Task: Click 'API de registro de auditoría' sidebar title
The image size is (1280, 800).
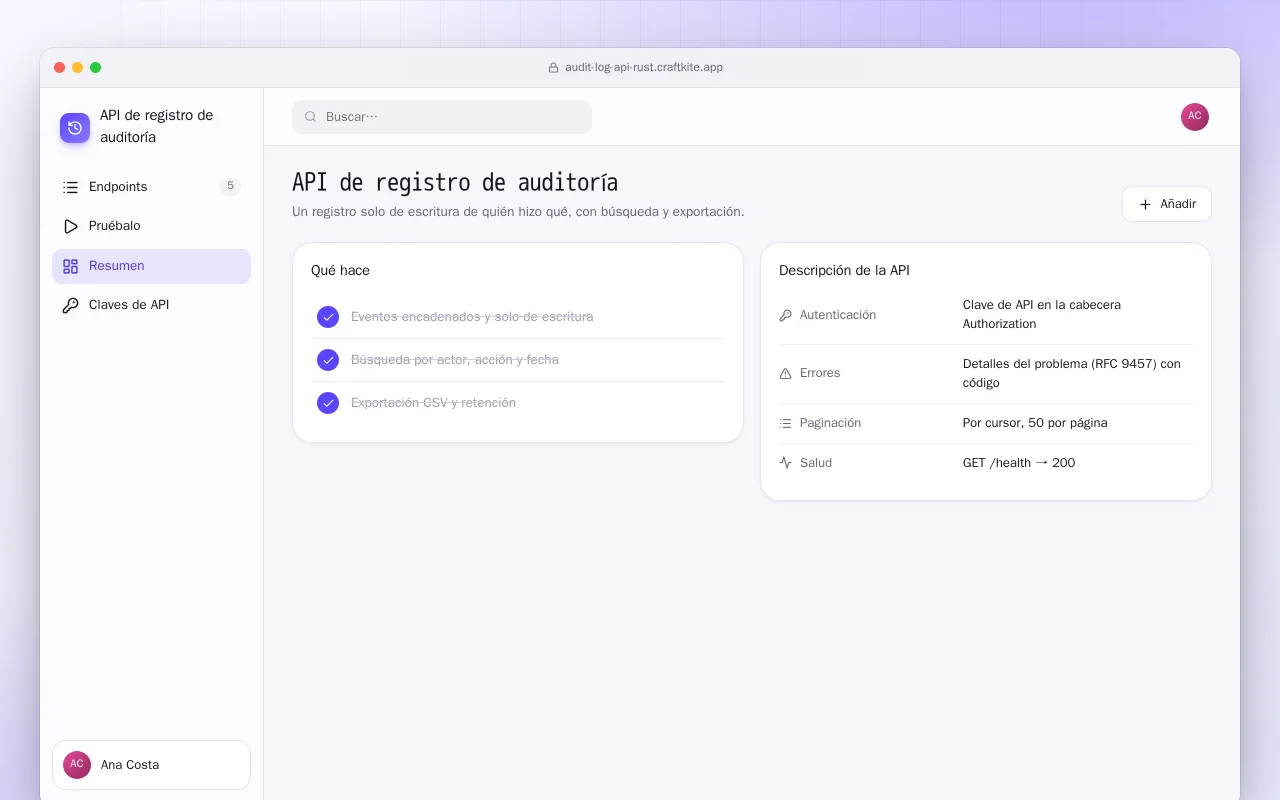Action: coord(157,126)
